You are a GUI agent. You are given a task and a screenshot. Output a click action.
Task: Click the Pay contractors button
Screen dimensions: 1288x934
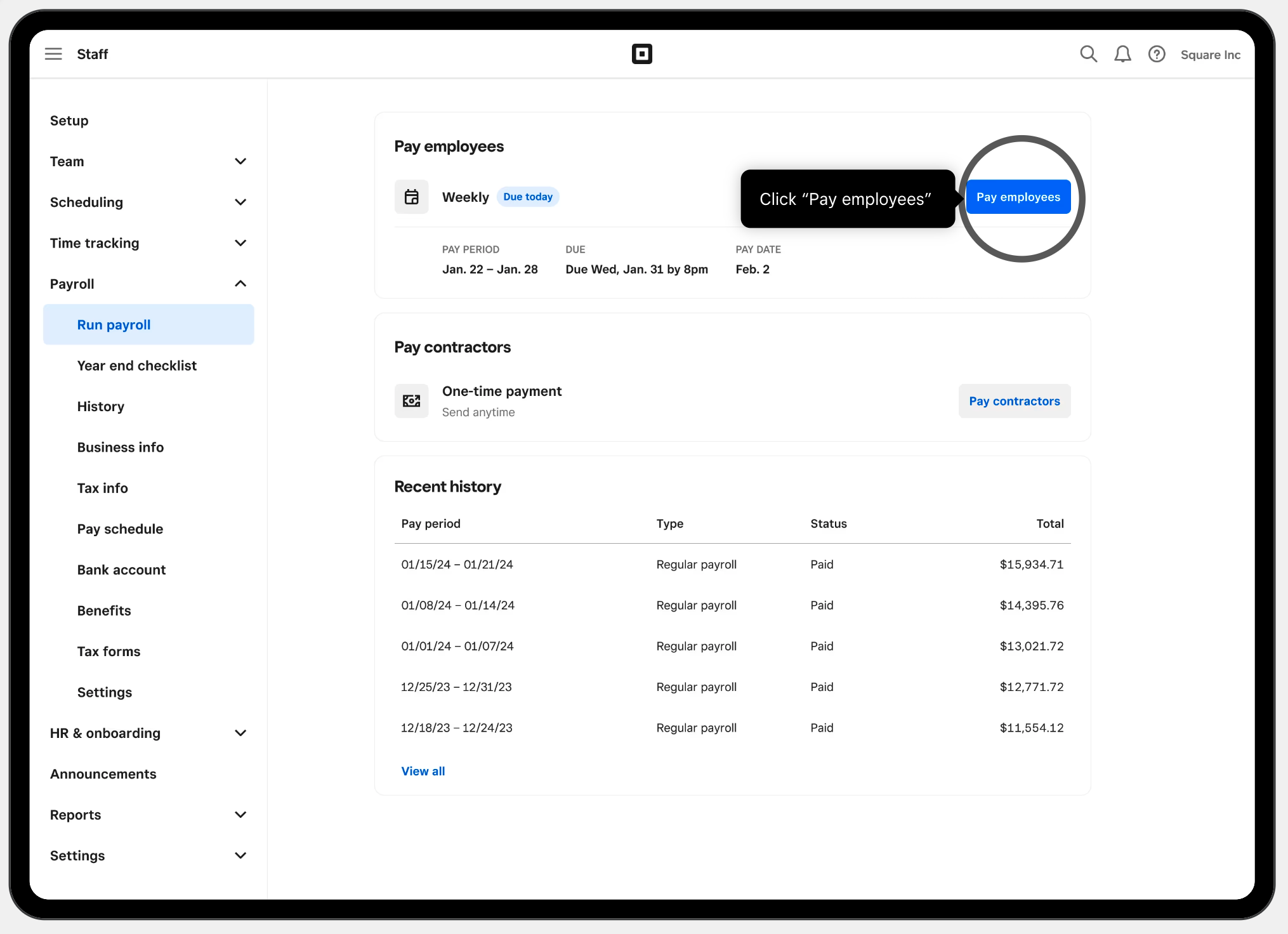point(1014,400)
